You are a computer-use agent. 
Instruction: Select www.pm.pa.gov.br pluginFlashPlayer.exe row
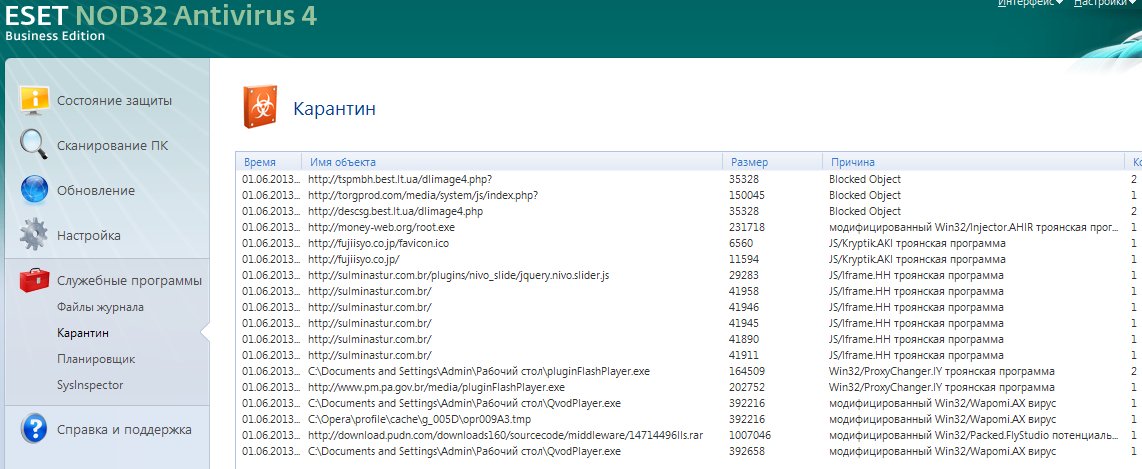(689, 387)
